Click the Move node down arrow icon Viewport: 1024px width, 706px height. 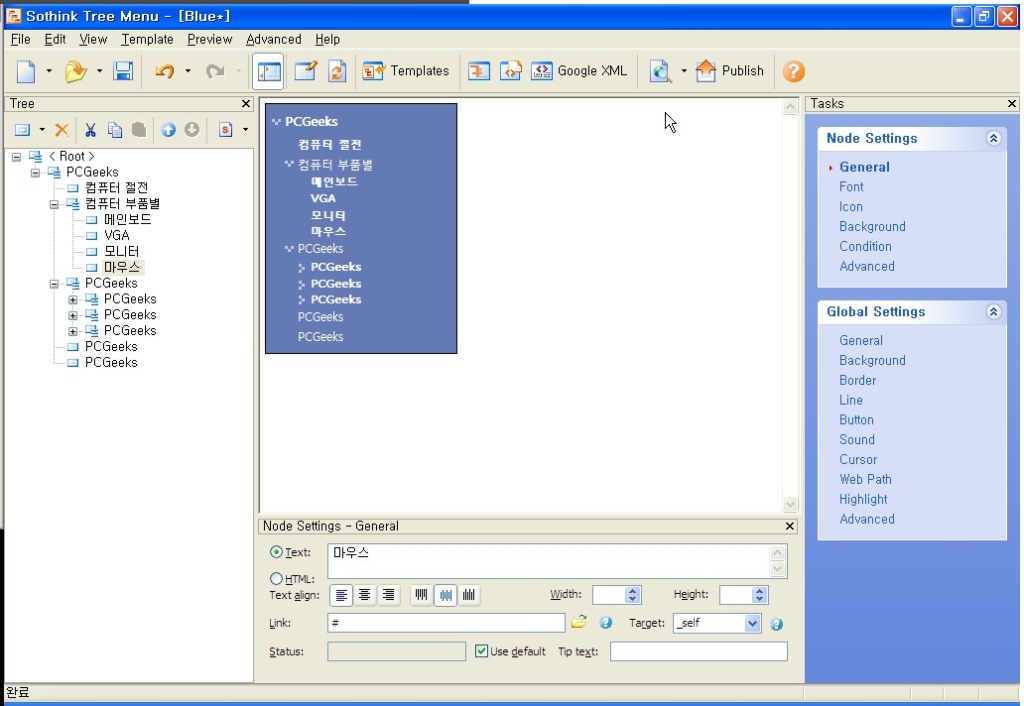pos(191,130)
